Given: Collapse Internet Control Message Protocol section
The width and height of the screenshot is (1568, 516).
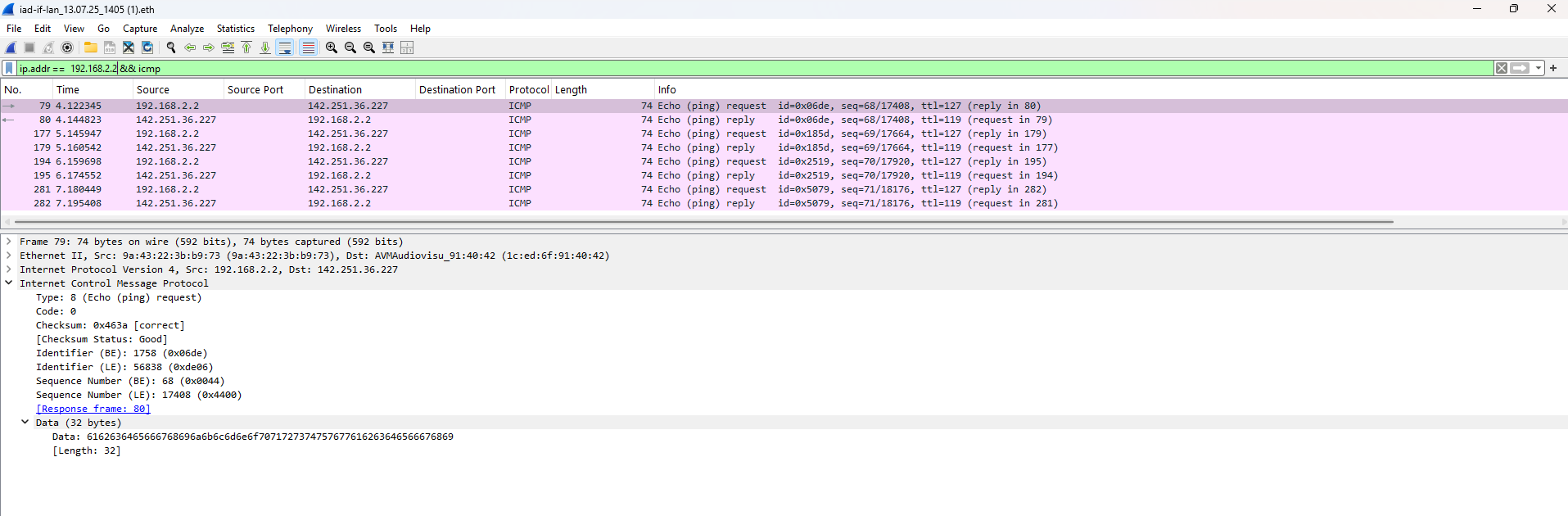Looking at the screenshot, I should [9, 283].
